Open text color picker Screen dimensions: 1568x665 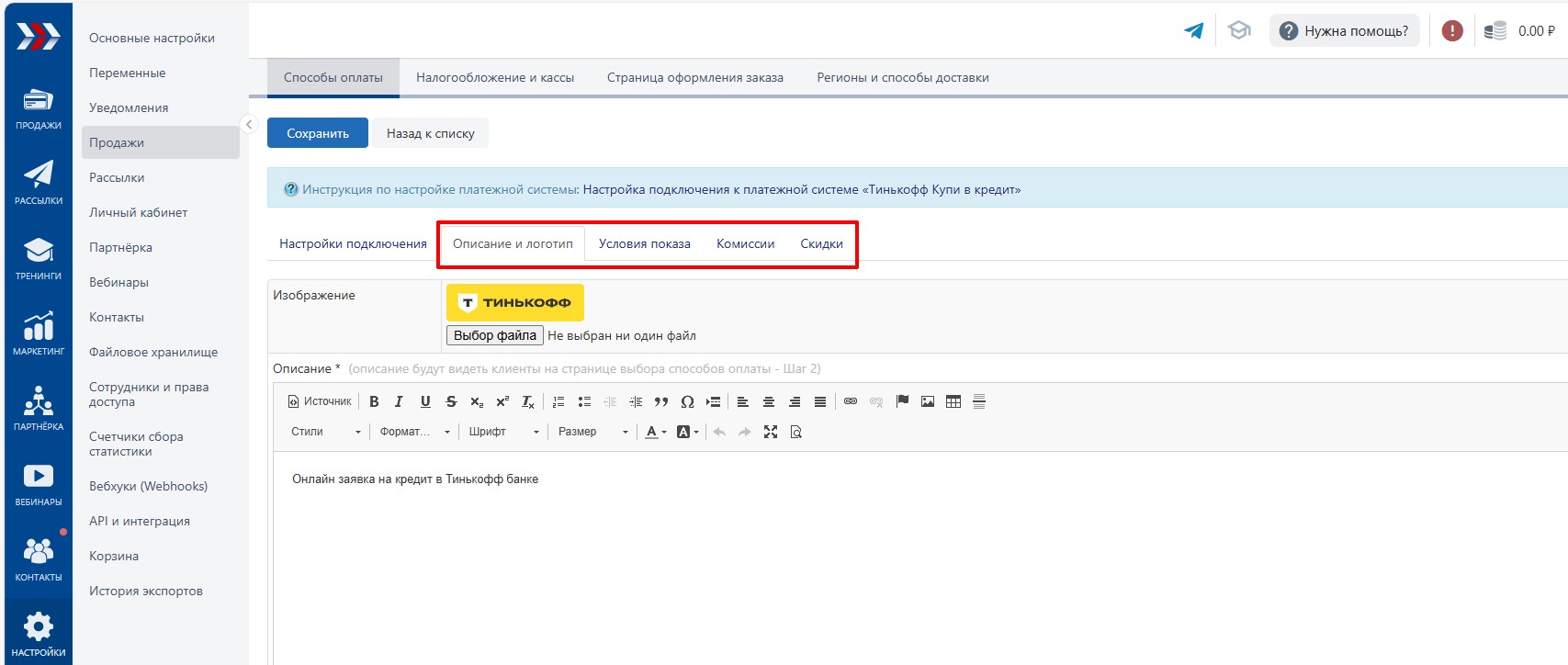pyautogui.click(x=655, y=432)
